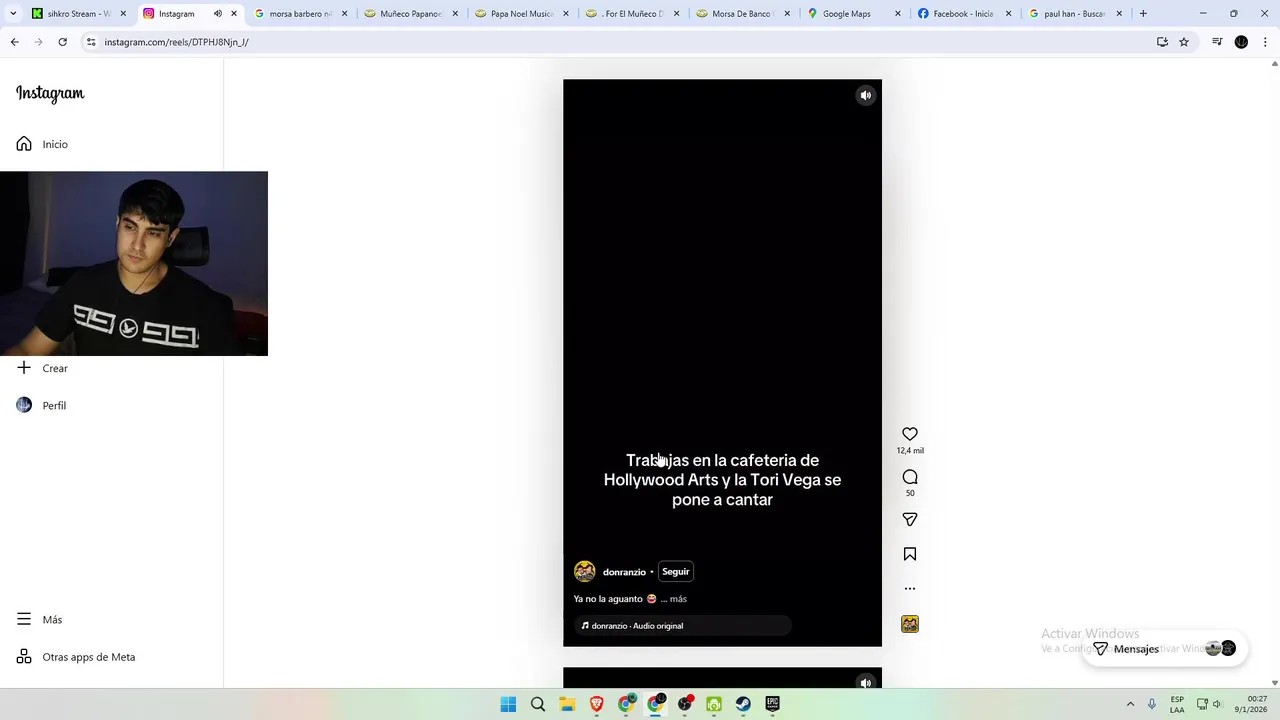Screen dimensions: 1280x720
Task: Open comments on the donranzio reel
Action: pyautogui.click(x=909, y=477)
